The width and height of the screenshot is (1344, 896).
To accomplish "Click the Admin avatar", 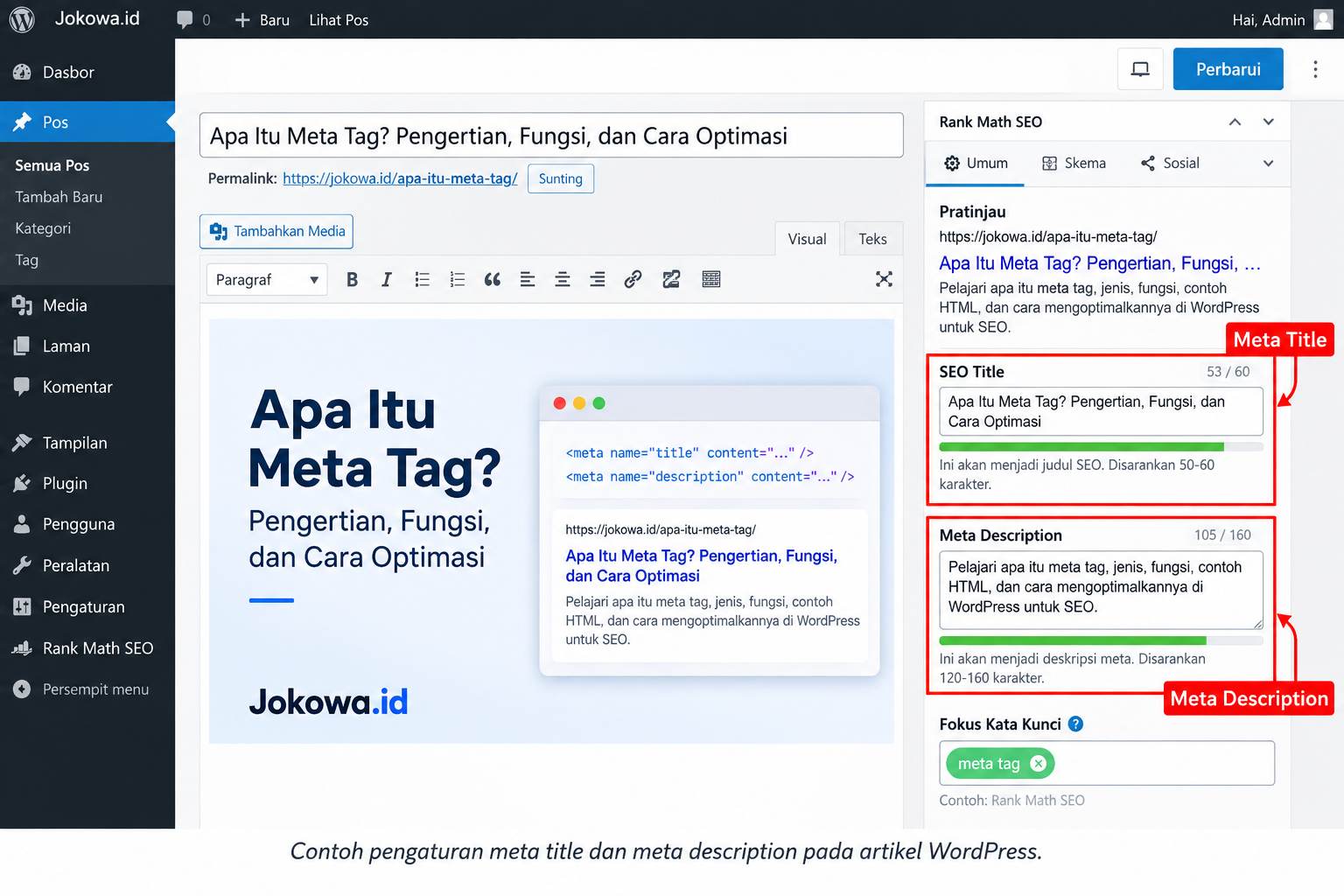I will (x=1323, y=19).
